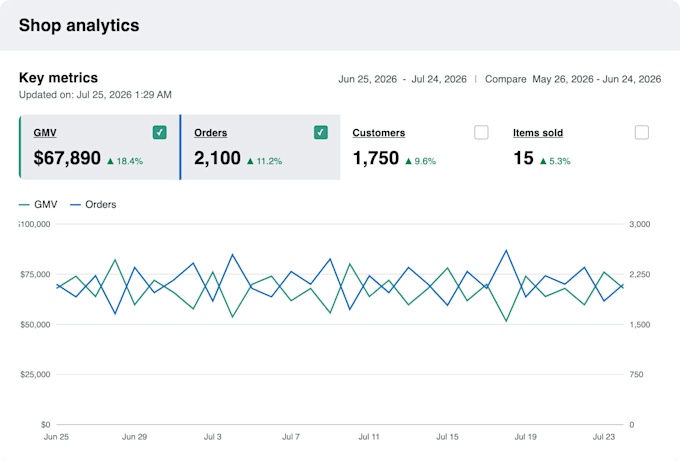The width and height of the screenshot is (680, 461).
Task: Click the Items sold up-trend arrow
Action: 543,161
